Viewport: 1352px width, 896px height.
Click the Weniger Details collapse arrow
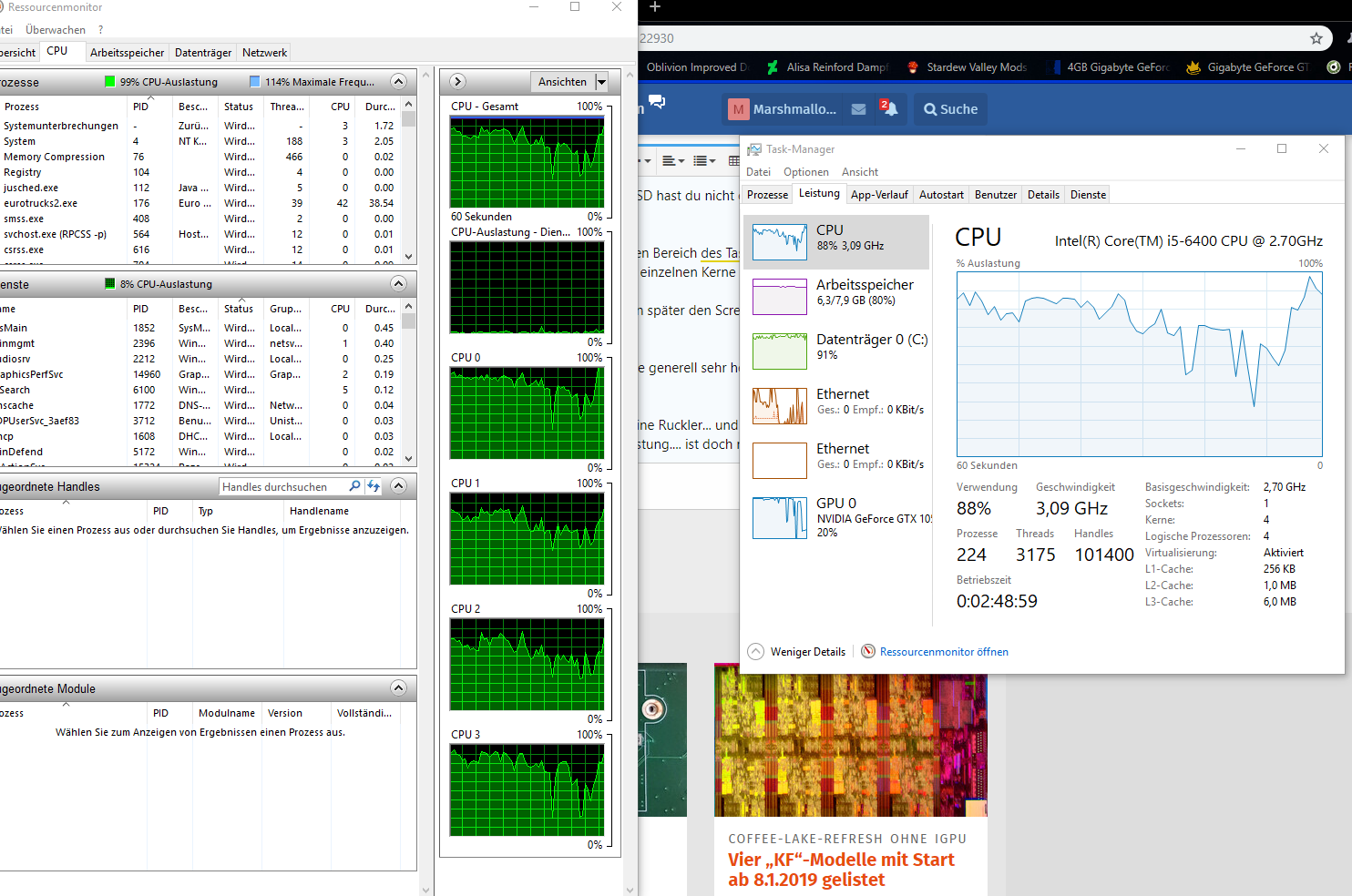pyautogui.click(x=756, y=652)
